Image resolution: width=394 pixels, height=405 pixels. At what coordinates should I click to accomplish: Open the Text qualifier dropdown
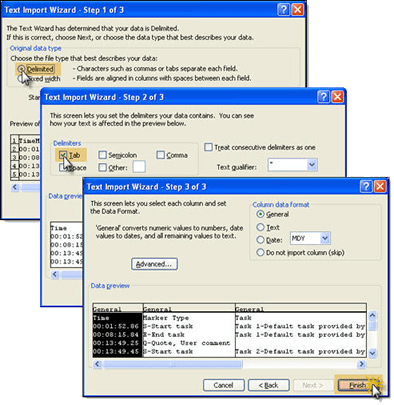click(x=312, y=165)
